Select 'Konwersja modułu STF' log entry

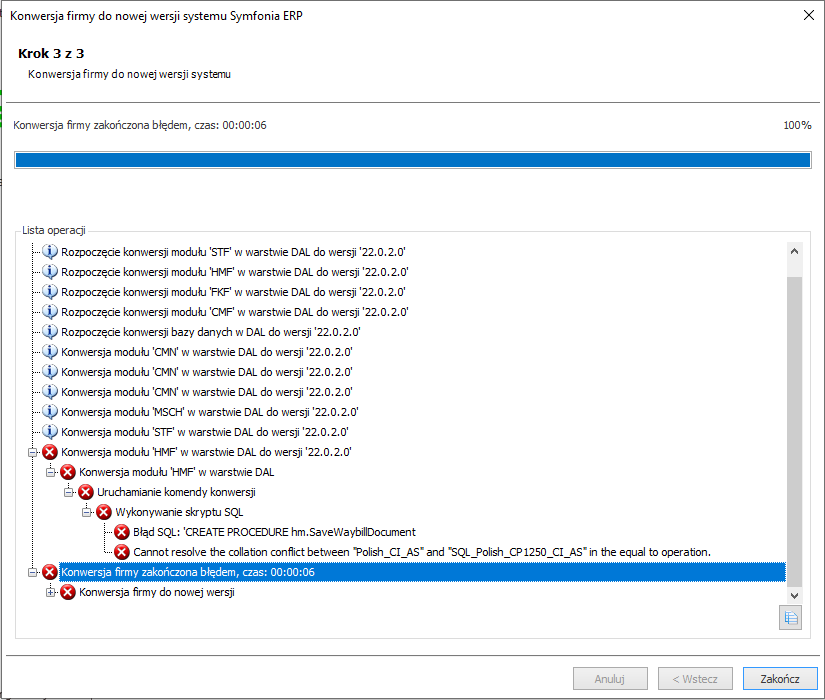[x=205, y=432]
